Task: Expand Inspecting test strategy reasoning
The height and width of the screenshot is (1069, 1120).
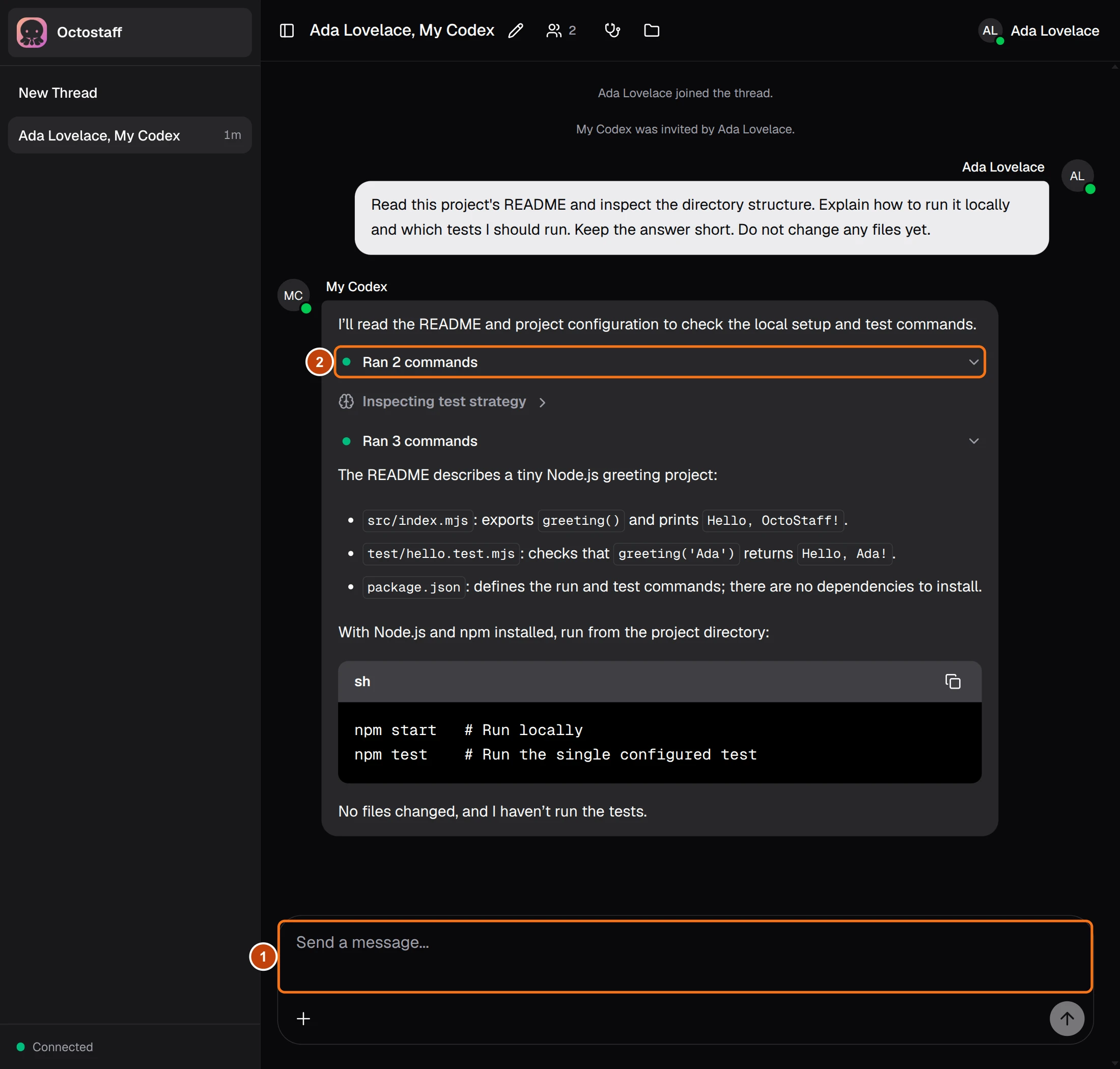Action: coord(442,402)
